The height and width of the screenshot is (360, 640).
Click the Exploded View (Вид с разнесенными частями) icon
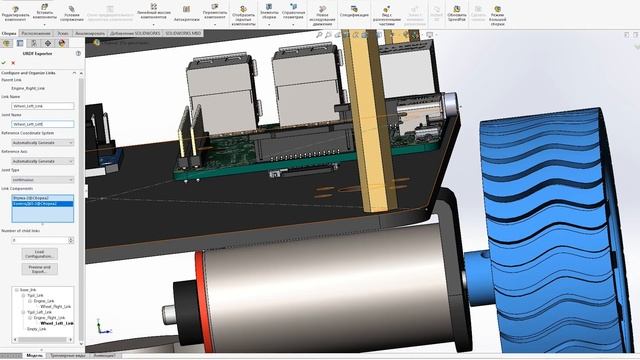tap(387, 9)
